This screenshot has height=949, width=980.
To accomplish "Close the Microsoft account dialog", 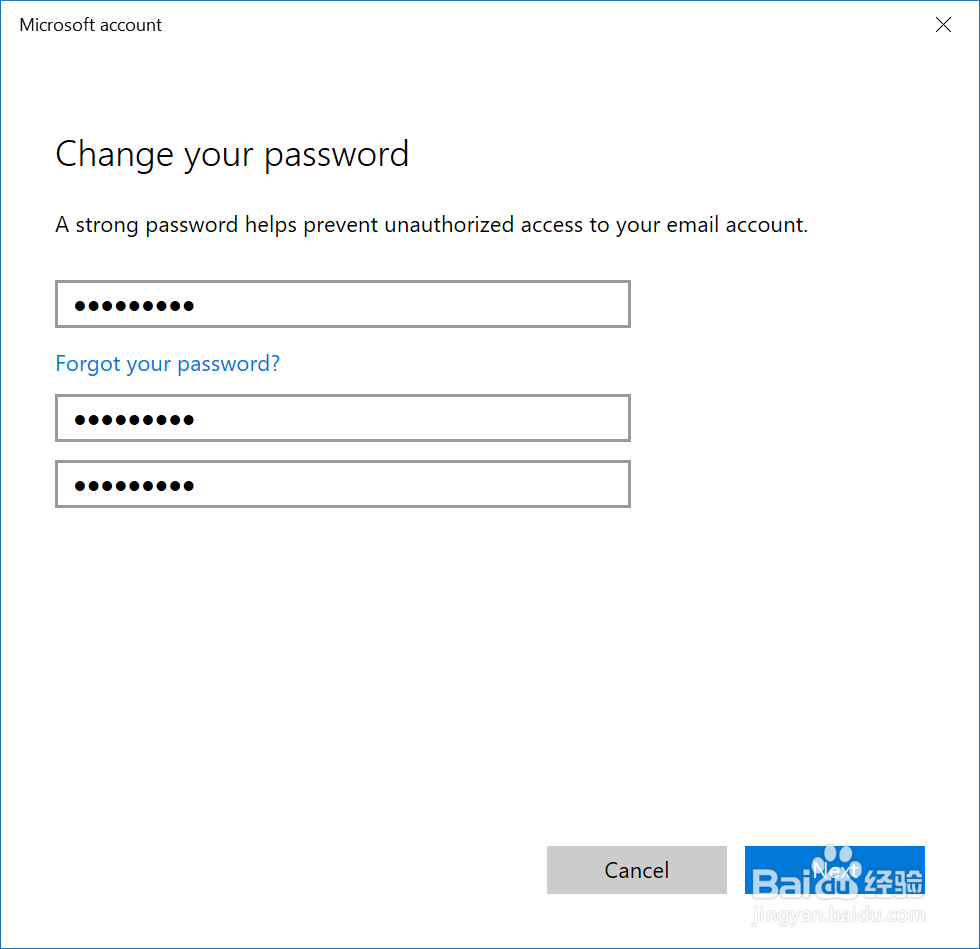I will coord(943,25).
